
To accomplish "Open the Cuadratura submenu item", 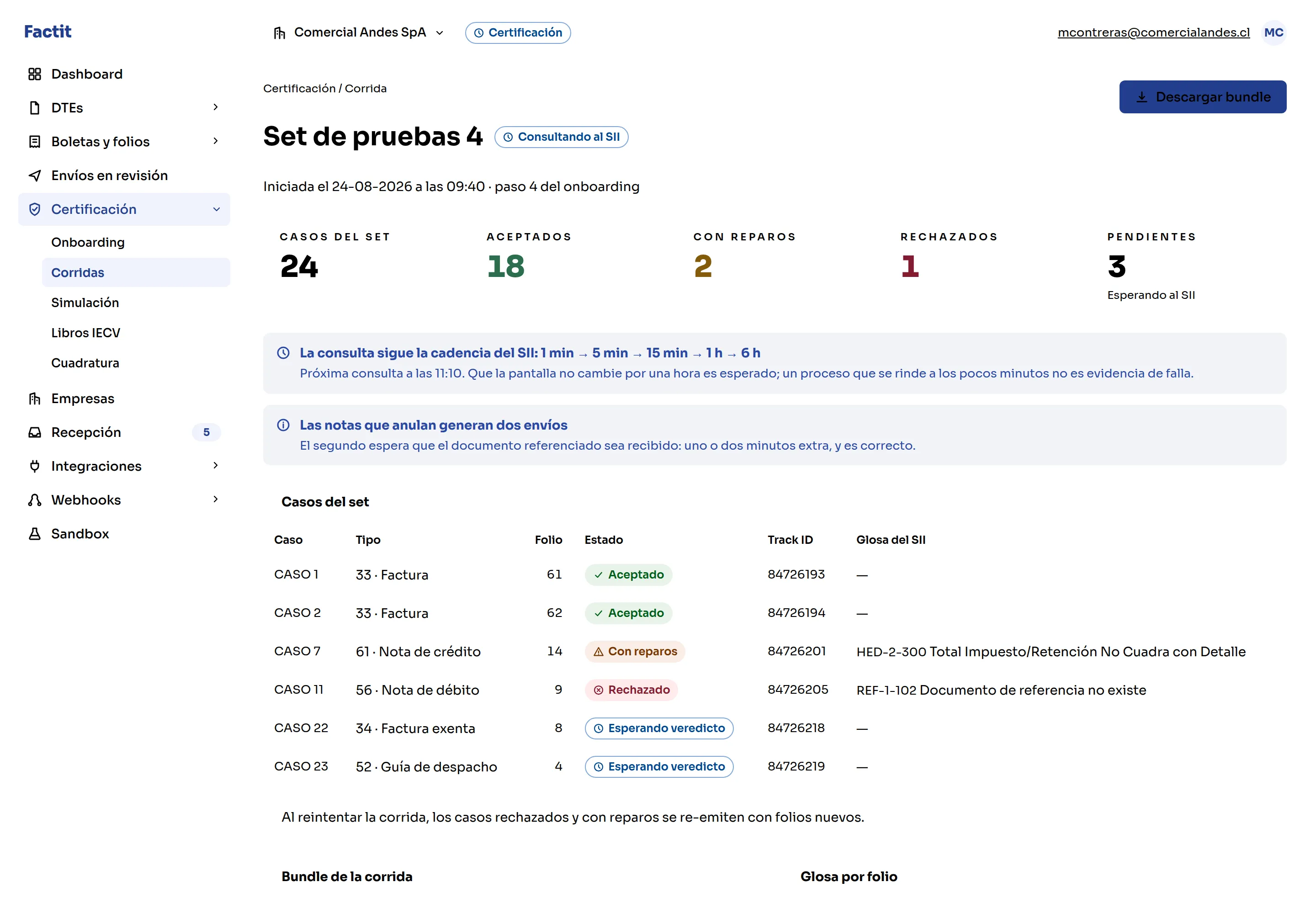I will pos(136,363).
